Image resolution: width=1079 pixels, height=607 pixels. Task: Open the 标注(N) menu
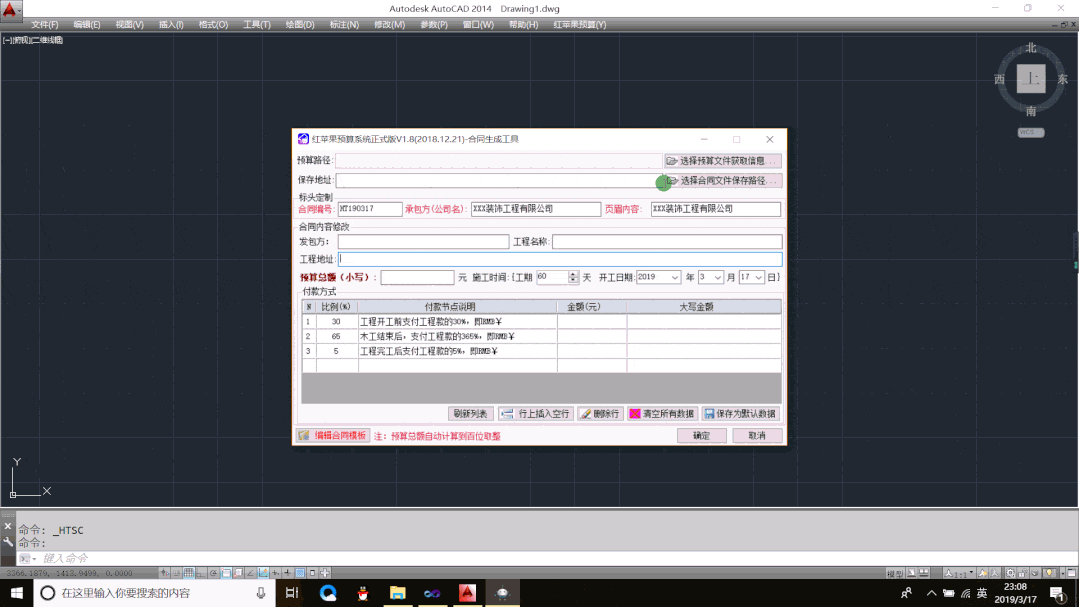pos(344,25)
